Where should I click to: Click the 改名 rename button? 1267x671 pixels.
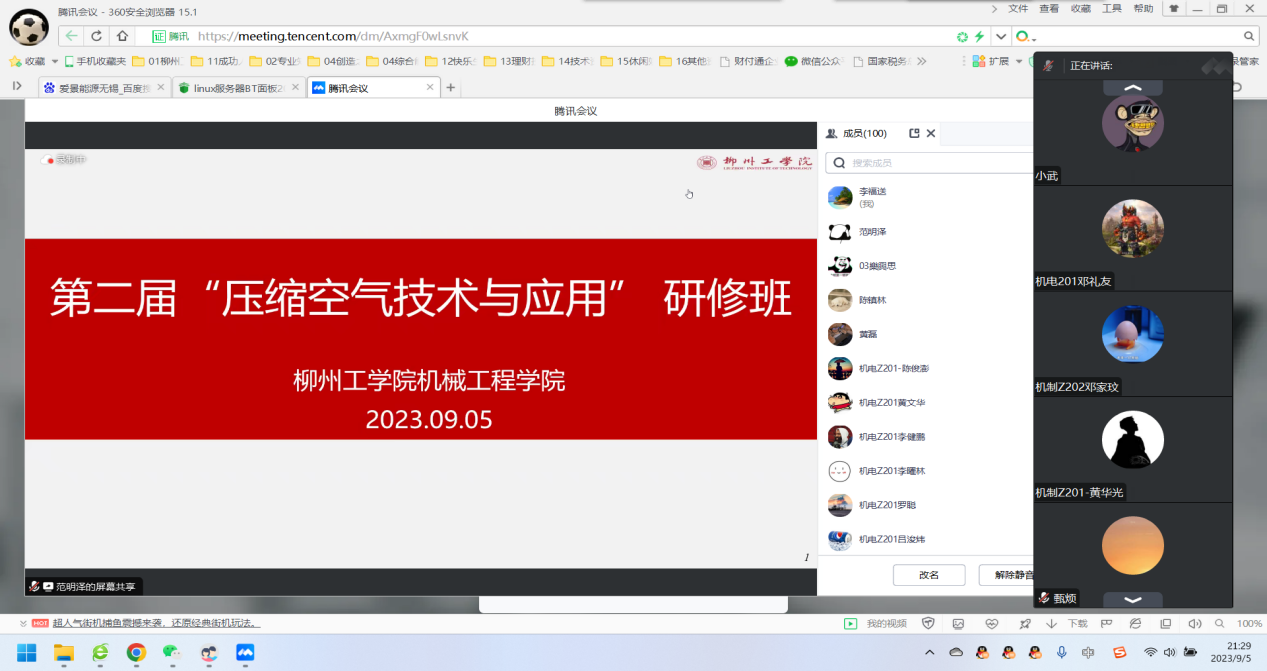point(929,575)
